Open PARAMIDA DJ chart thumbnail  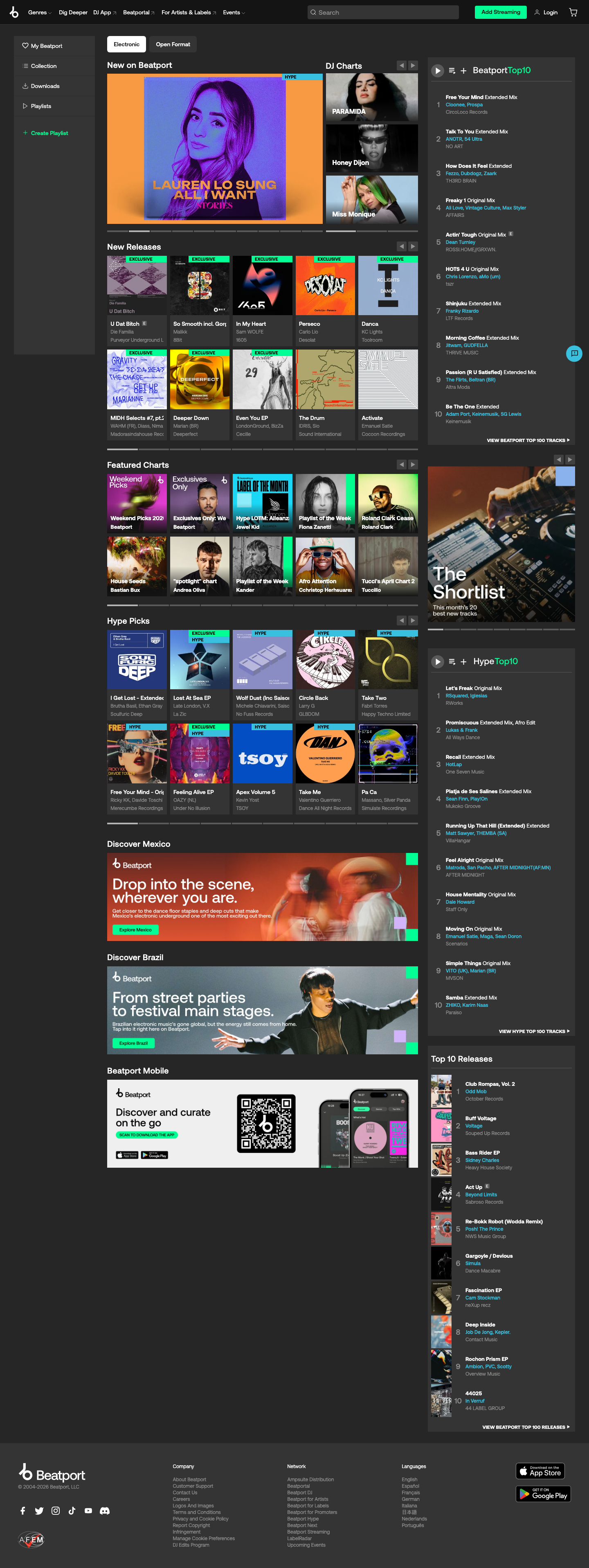point(372,97)
